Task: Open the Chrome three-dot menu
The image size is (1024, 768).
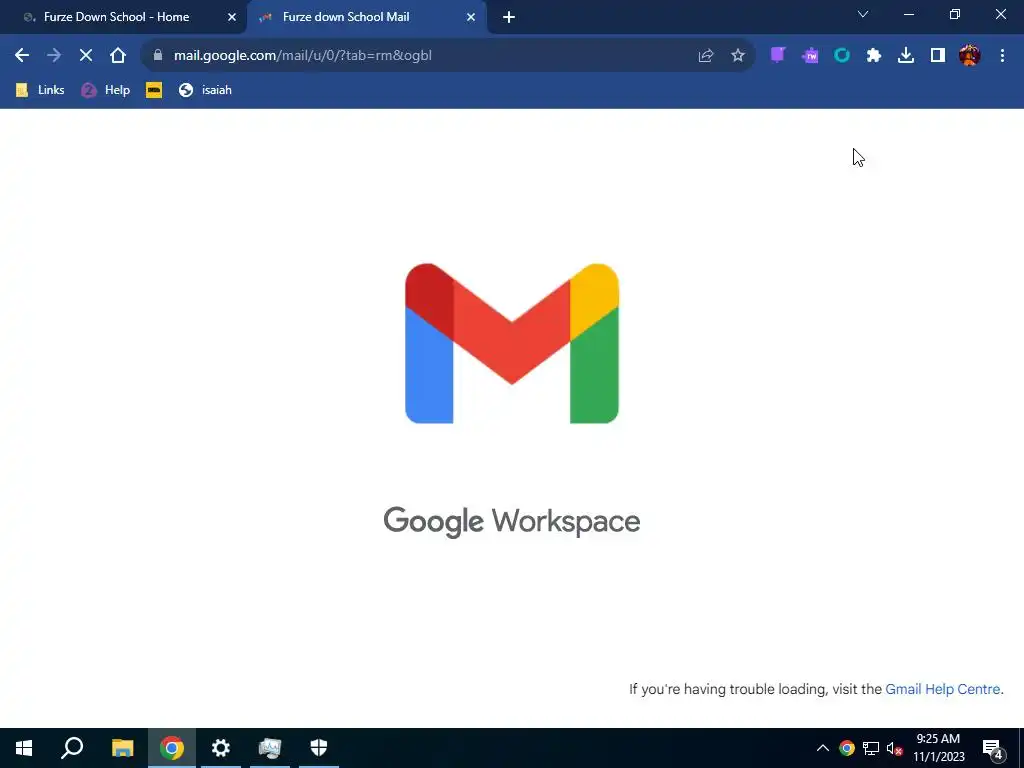Action: (1002, 56)
